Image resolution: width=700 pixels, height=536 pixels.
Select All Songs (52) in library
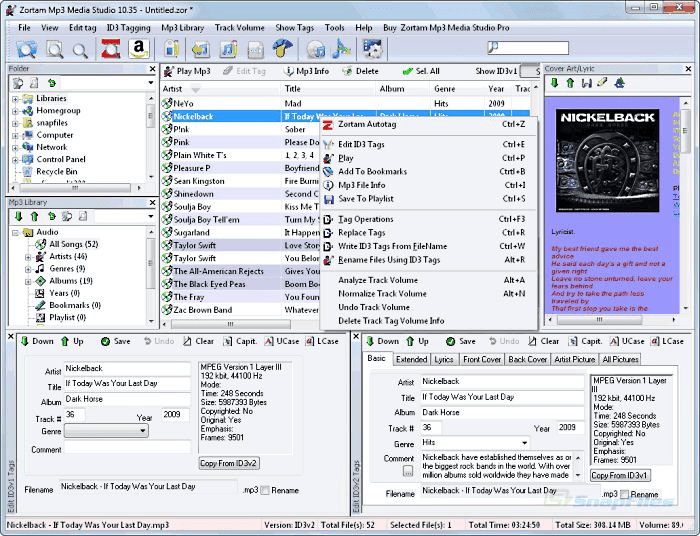pos(74,245)
